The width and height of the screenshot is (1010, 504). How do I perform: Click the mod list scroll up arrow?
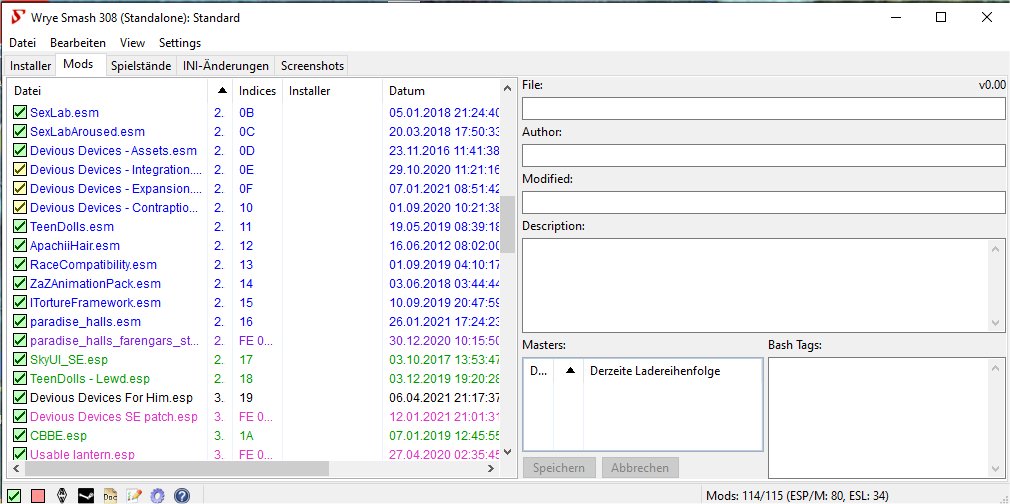click(x=508, y=88)
